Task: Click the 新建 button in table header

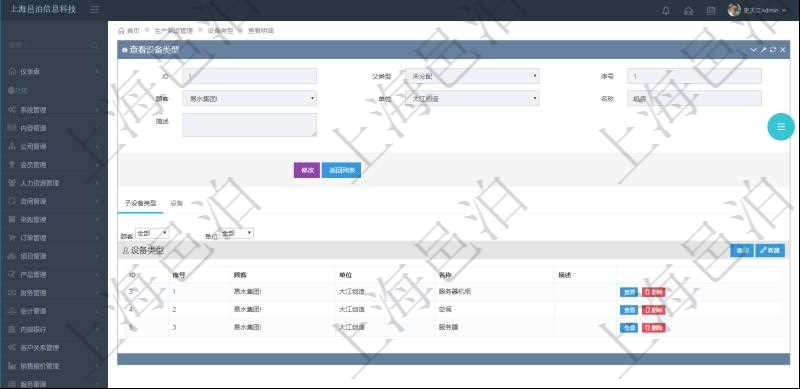Action: [770, 251]
